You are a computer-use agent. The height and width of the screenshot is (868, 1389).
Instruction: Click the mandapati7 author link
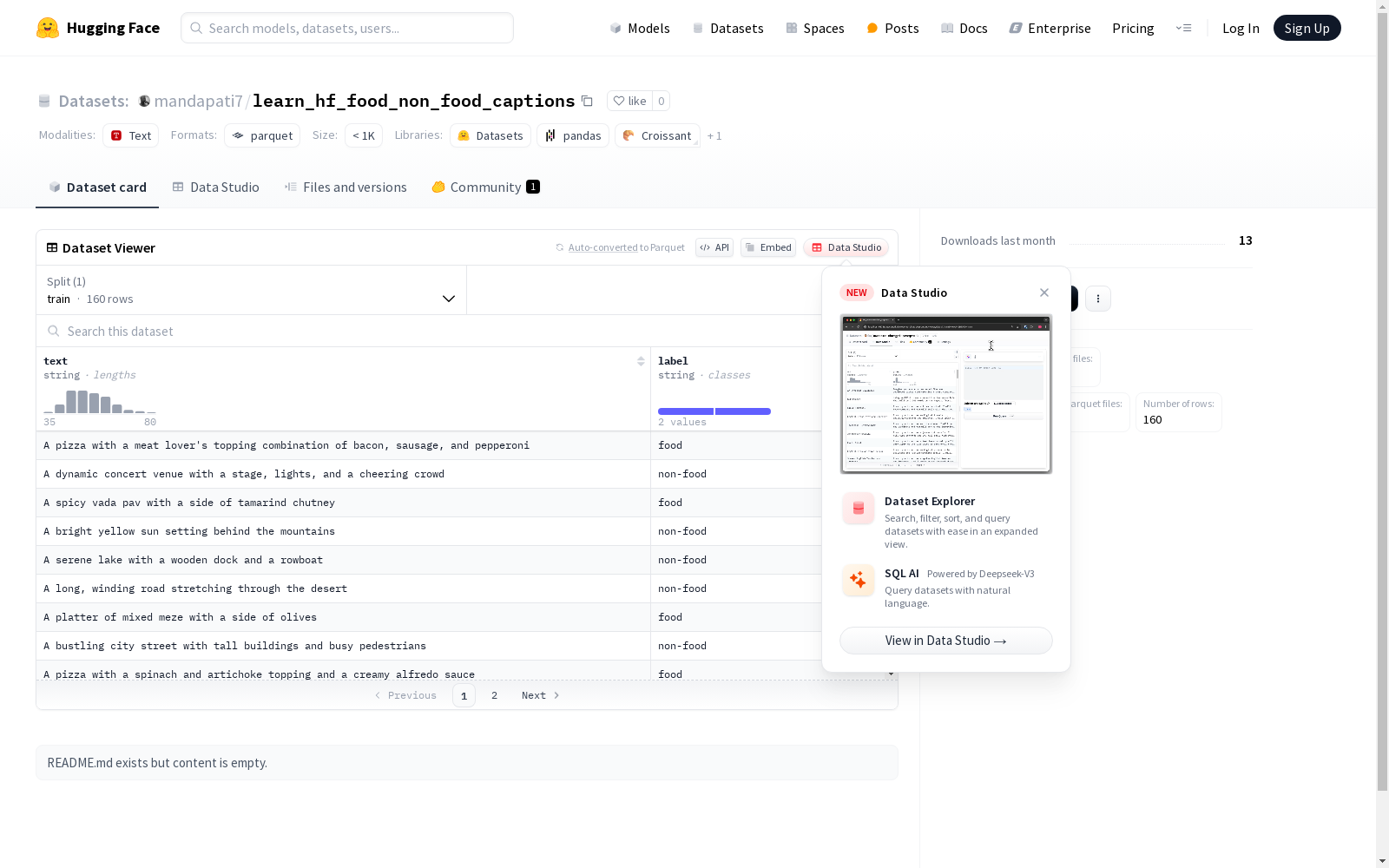[198, 101]
